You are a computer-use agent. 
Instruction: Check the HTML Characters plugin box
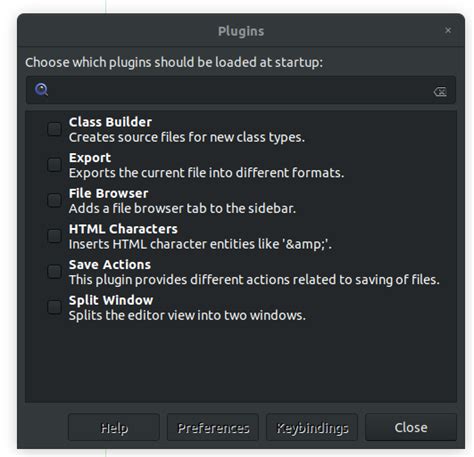(x=54, y=236)
